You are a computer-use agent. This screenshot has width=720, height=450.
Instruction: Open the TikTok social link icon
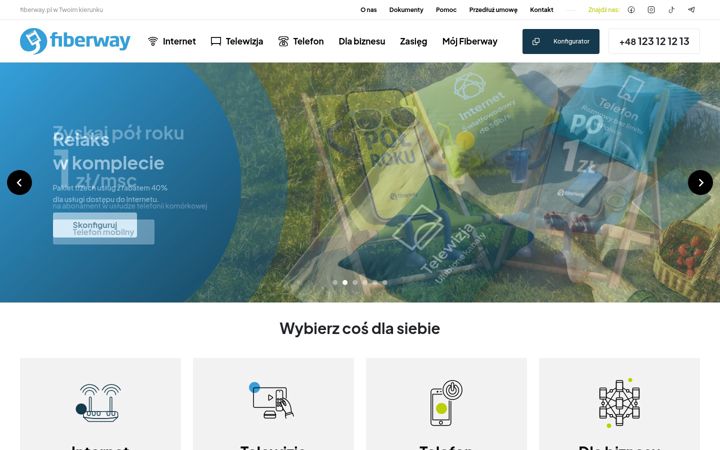click(x=671, y=10)
